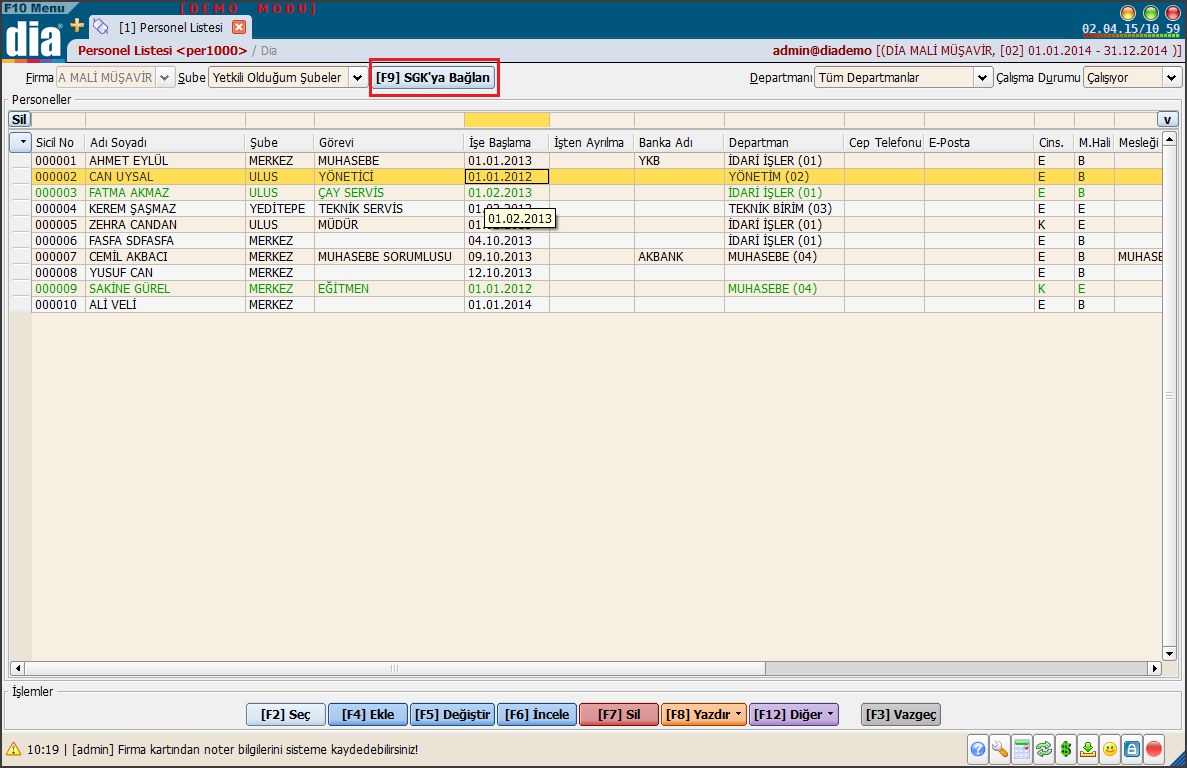1187x768 pixels.
Task: Click the 01.01.2012 date cell of CAN UYSAL
Action: (506, 176)
